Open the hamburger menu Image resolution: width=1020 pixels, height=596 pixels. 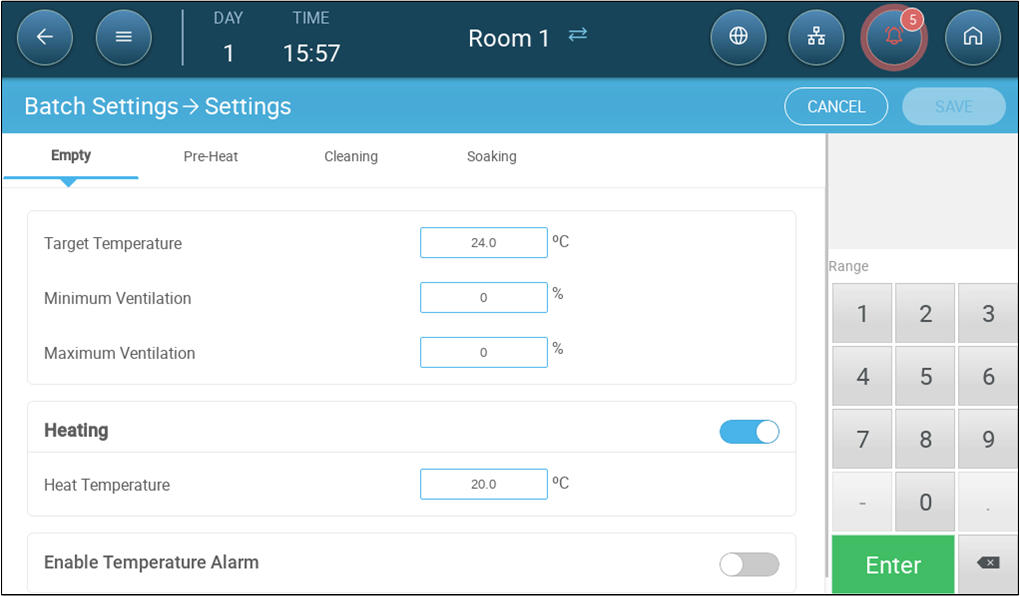point(123,37)
